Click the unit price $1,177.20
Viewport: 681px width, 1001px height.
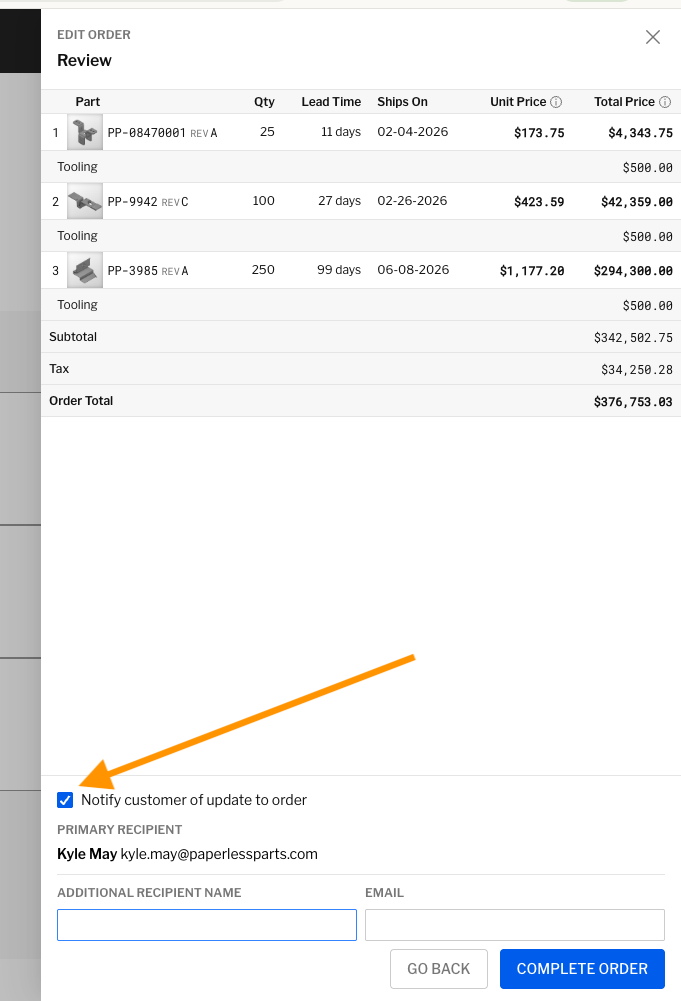[x=532, y=271]
